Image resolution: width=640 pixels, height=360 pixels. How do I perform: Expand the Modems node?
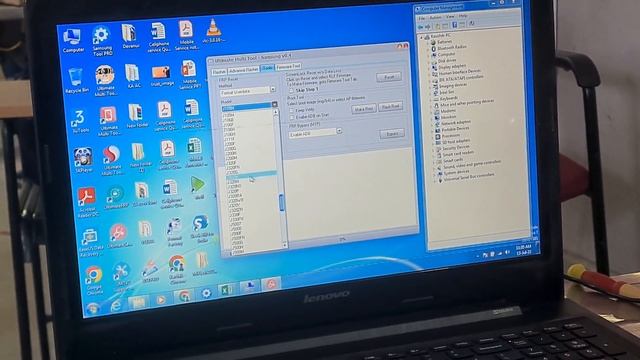[431, 112]
